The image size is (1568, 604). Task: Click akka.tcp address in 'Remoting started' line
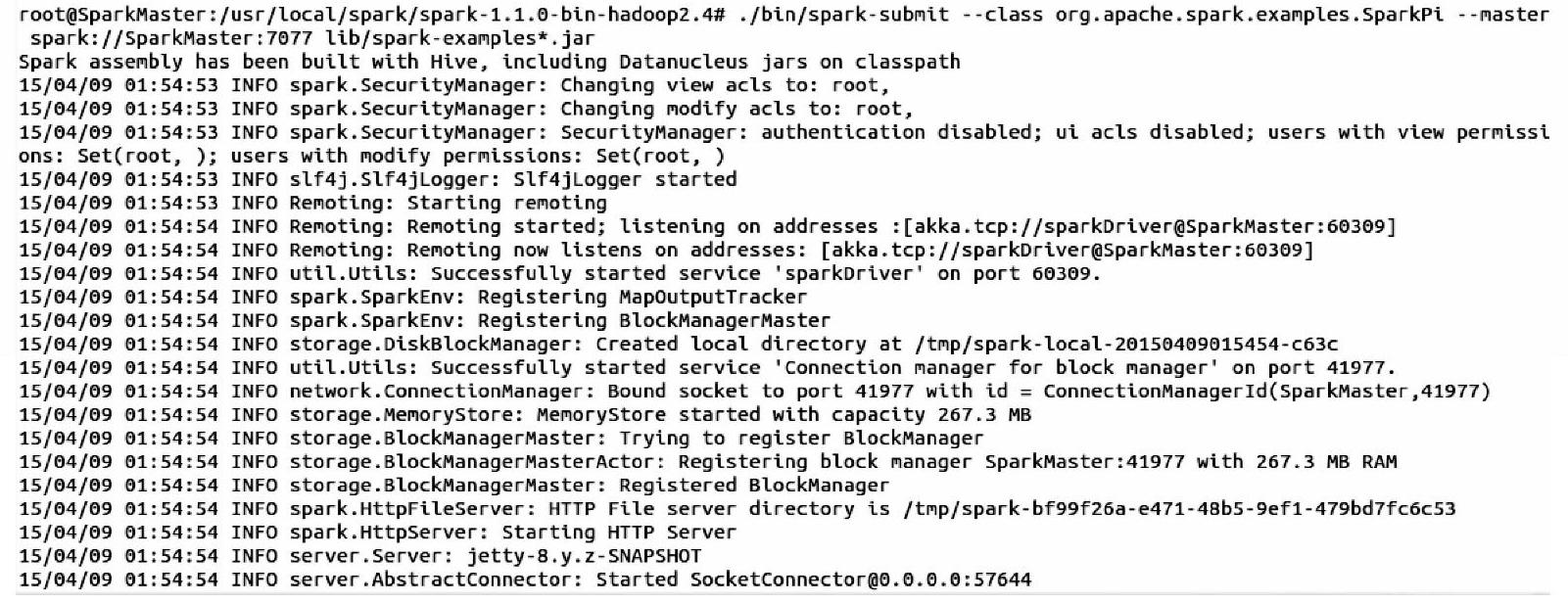point(1148,226)
